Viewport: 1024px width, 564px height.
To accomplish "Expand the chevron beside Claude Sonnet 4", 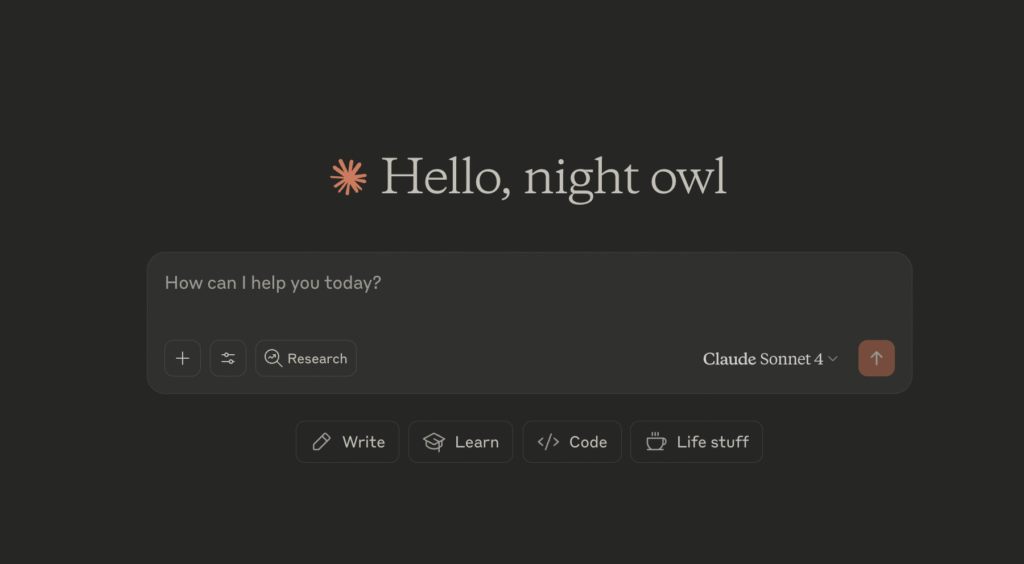I will 833,359.
